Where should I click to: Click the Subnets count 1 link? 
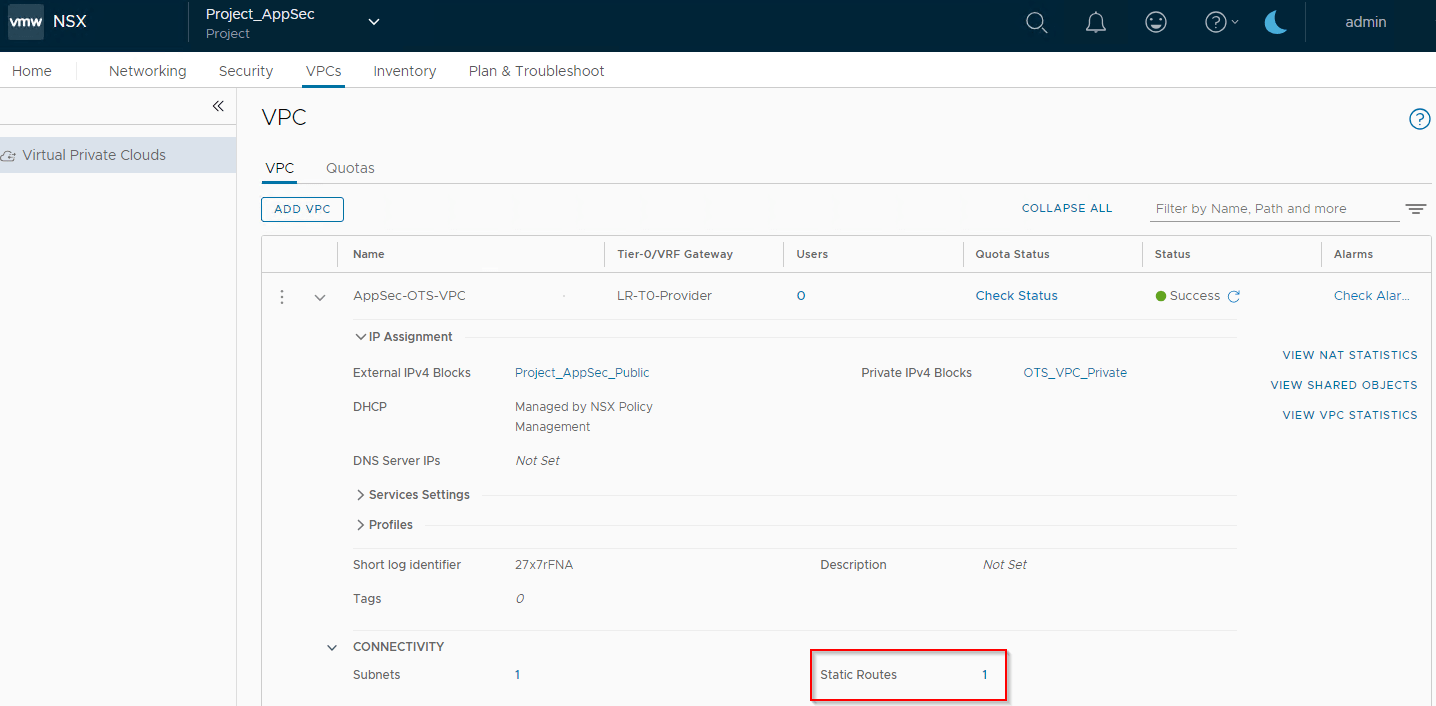pos(517,675)
